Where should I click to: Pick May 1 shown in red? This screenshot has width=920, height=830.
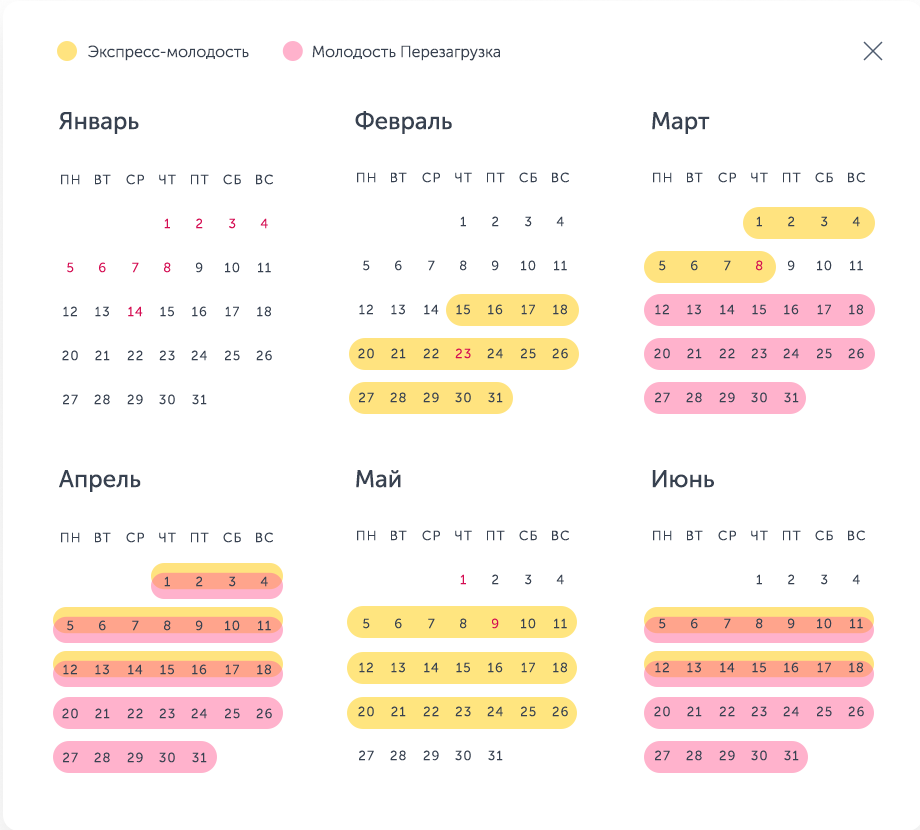(463, 580)
